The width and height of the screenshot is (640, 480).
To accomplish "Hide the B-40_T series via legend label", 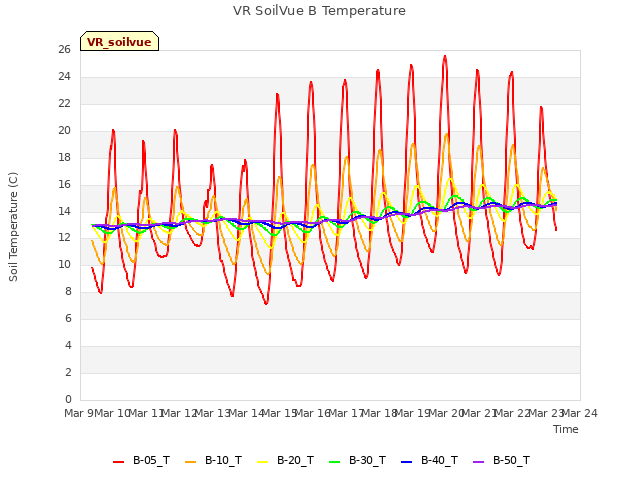I will point(440,460).
